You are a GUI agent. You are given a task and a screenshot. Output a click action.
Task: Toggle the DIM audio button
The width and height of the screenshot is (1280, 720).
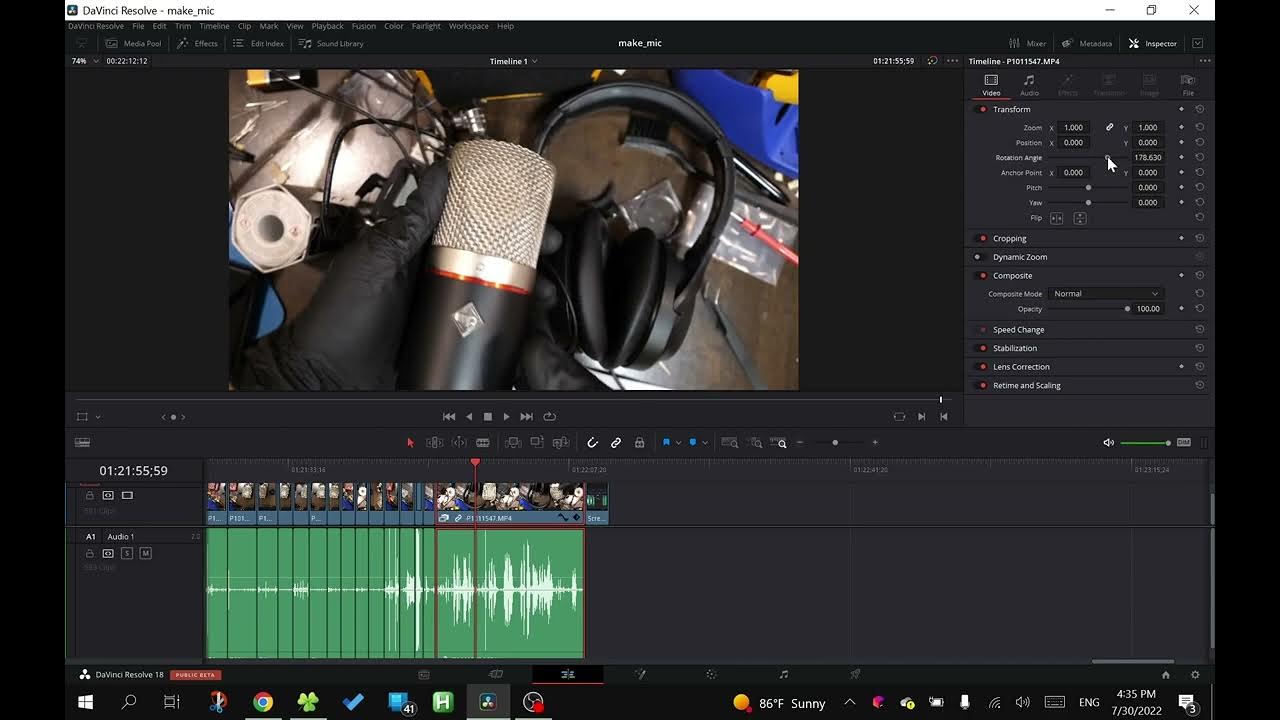tap(1184, 442)
